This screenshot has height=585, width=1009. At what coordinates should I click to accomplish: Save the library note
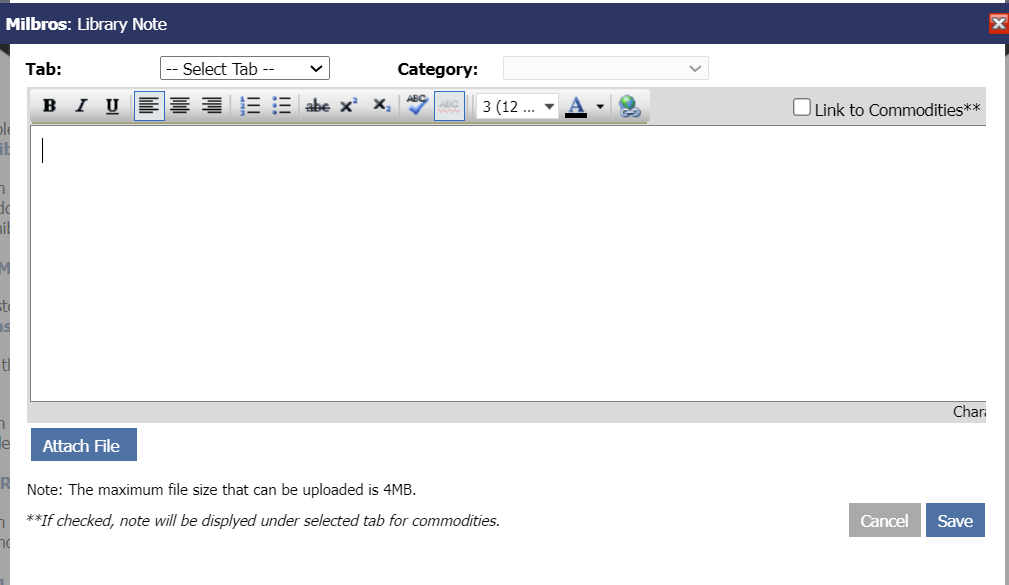click(x=955, y=520)
